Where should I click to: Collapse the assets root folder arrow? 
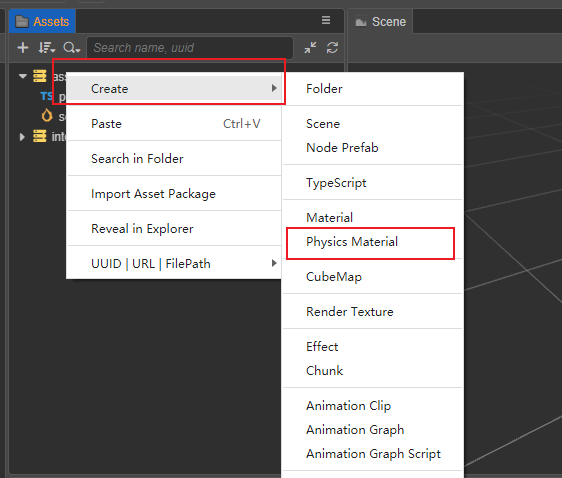tap(23, 76)
